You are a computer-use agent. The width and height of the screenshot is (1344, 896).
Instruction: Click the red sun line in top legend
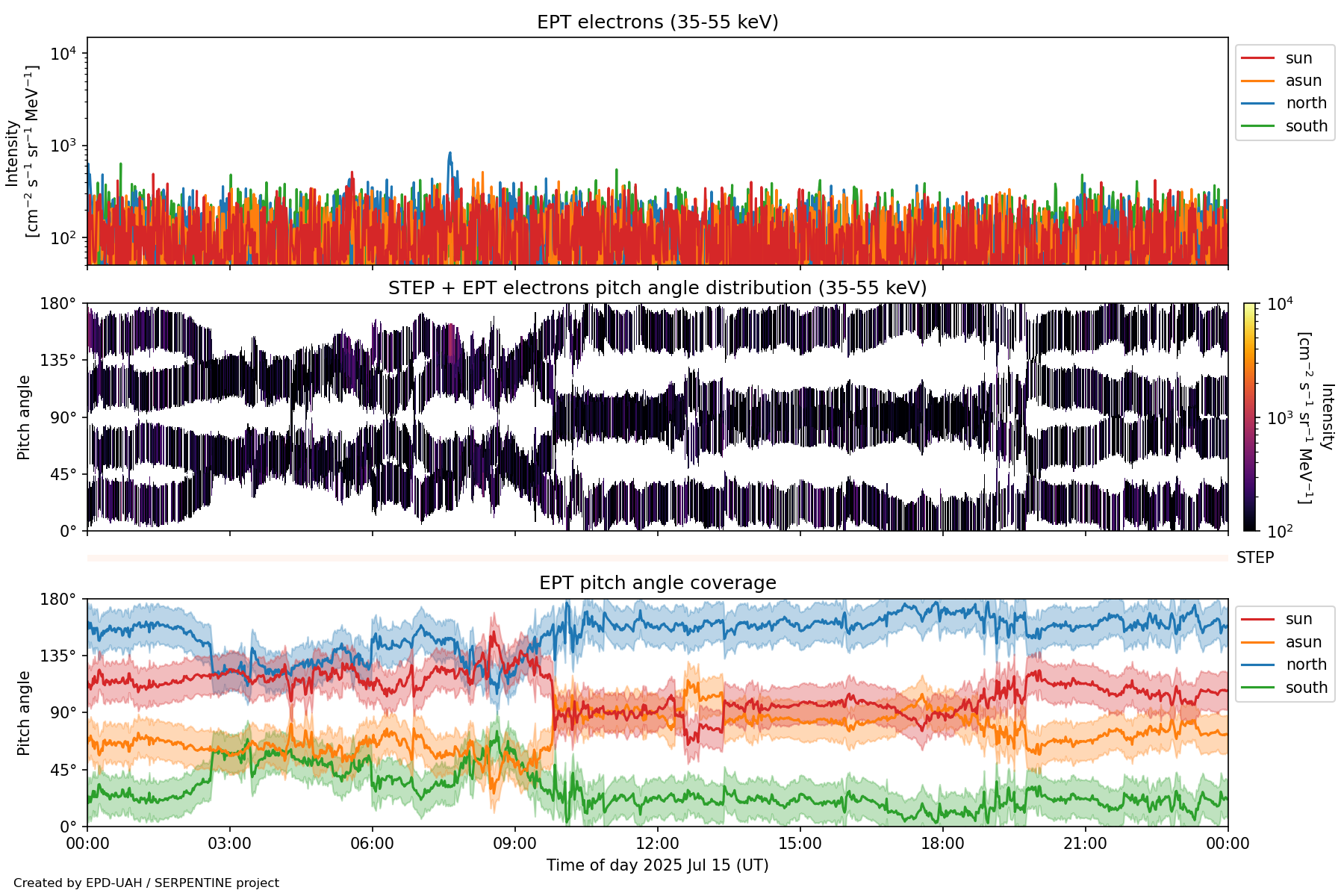coord(1257,58)
